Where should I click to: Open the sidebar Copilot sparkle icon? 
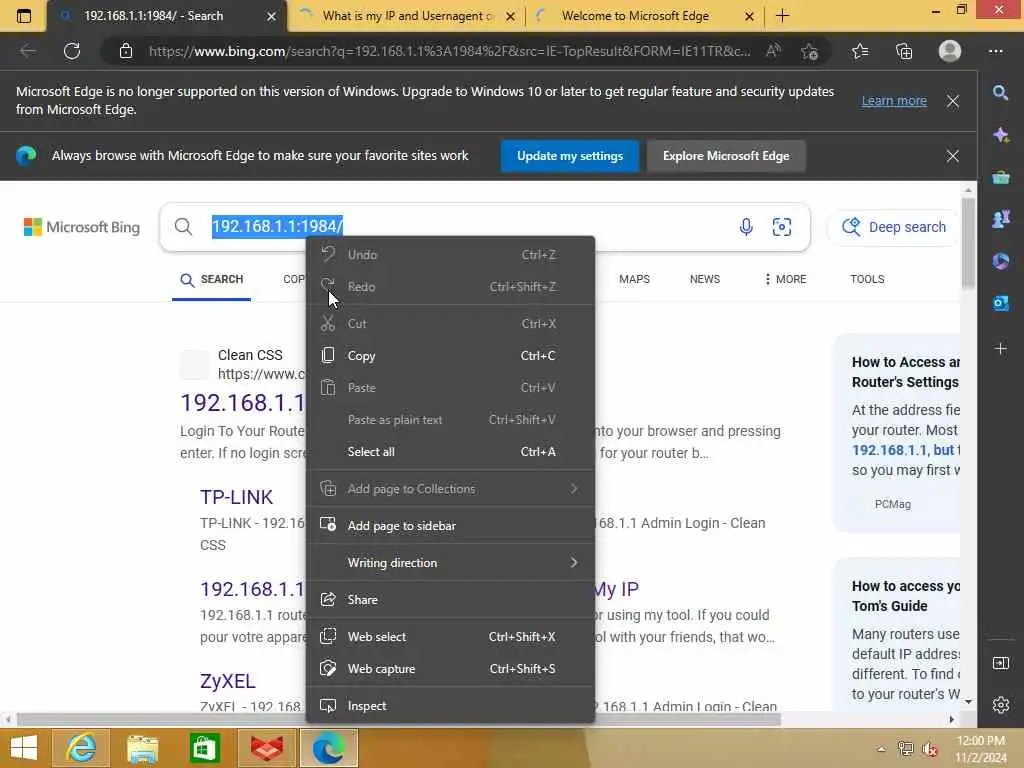(1000, 135)
